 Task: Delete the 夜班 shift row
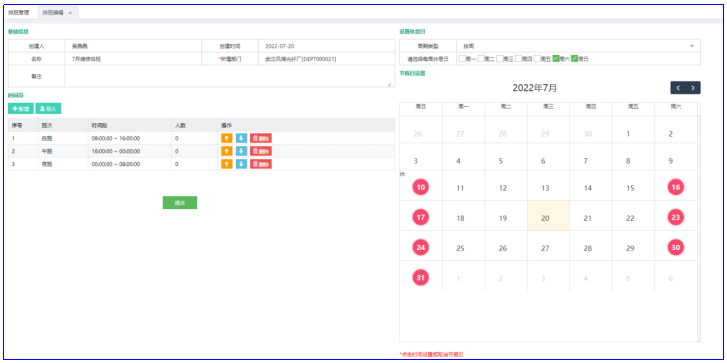click(261, 164)
